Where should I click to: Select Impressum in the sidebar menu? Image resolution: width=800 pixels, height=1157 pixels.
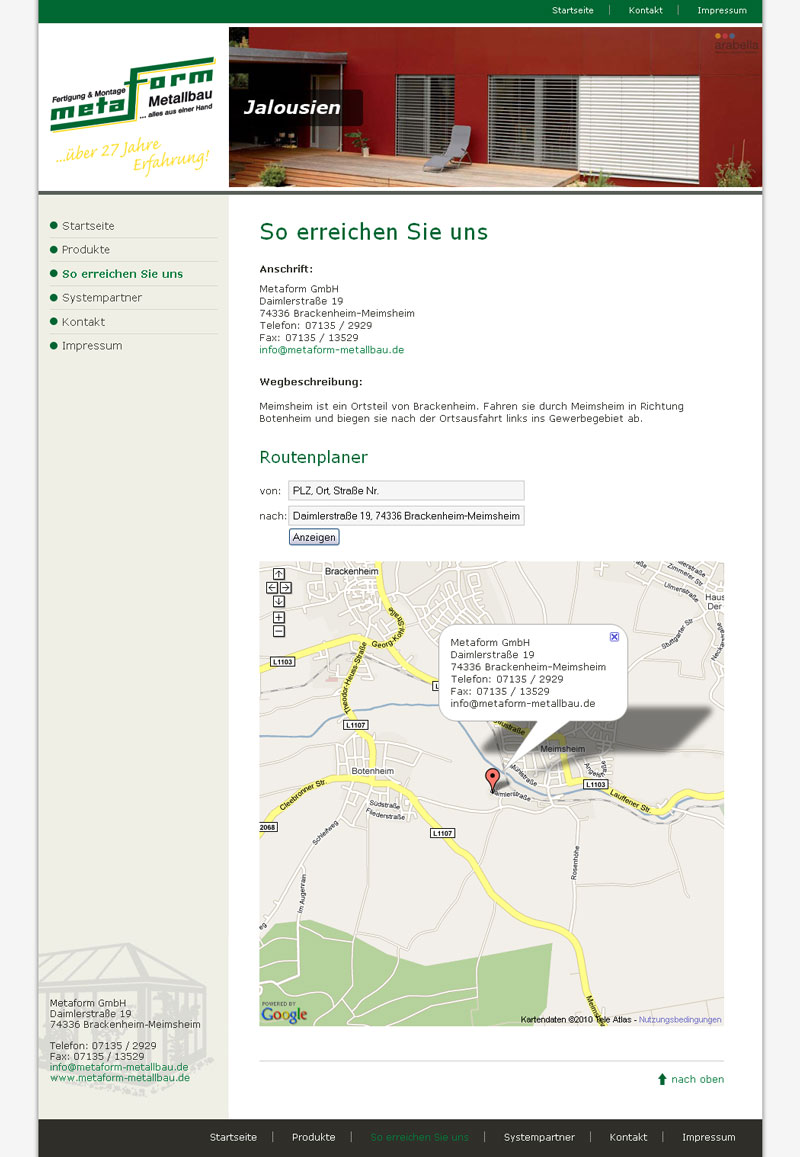(92, 345)
